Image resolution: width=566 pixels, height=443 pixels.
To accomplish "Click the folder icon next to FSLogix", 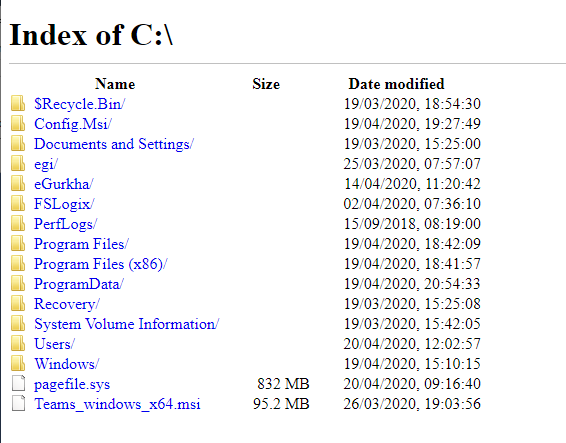I will [18, 203].
